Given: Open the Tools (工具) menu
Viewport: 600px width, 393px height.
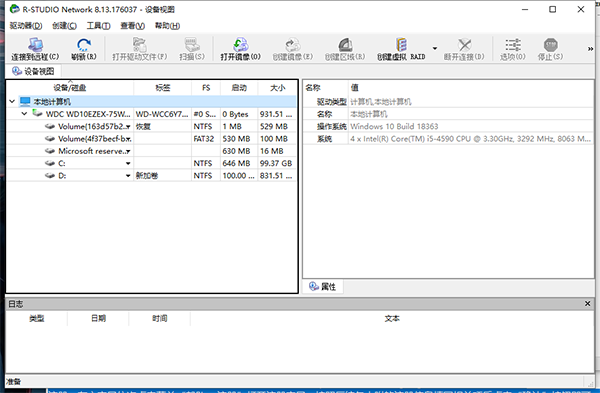Looking at the screenshot, I should [x=98, y=26].
